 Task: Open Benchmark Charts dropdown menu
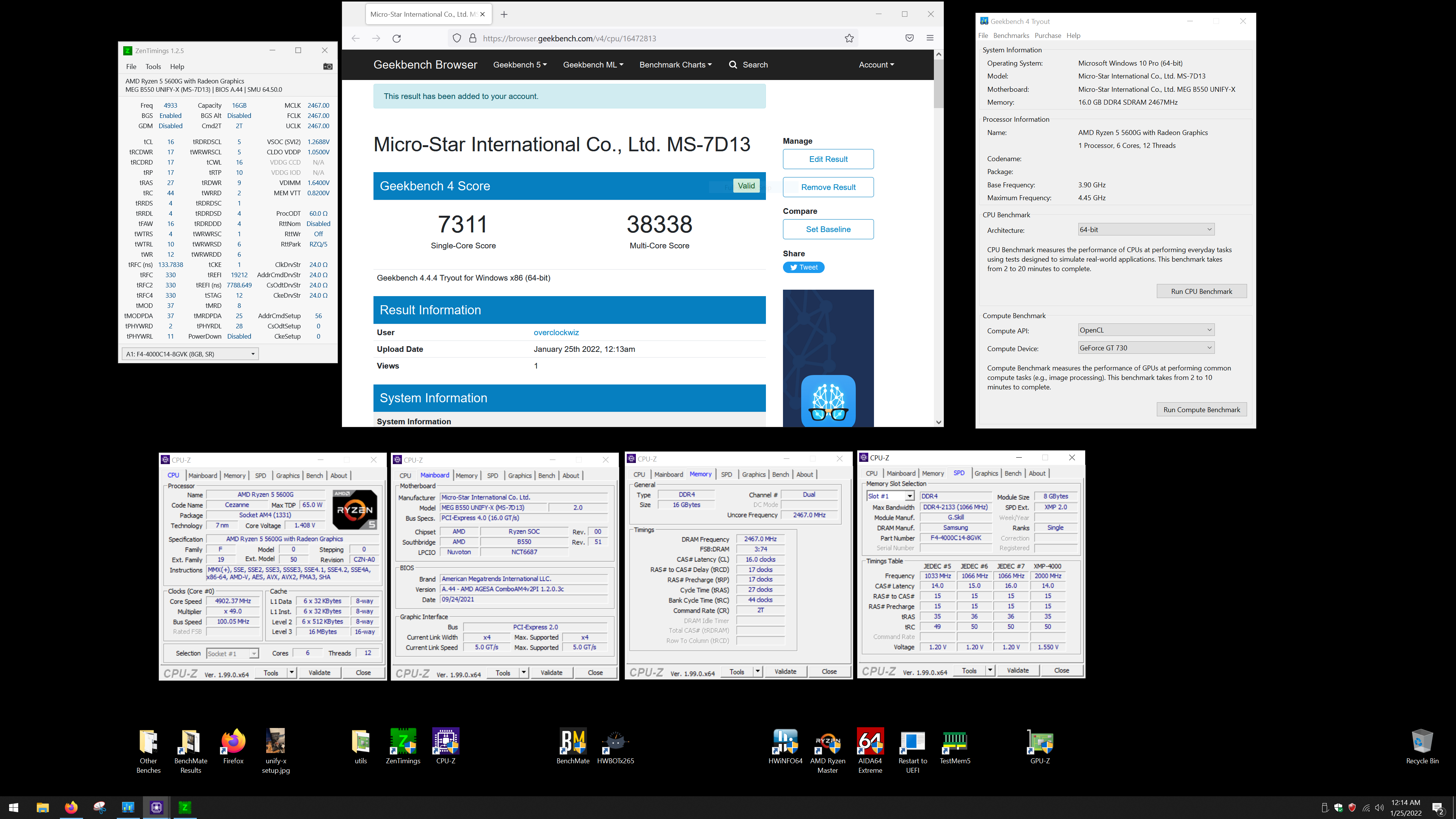(675, 64)
